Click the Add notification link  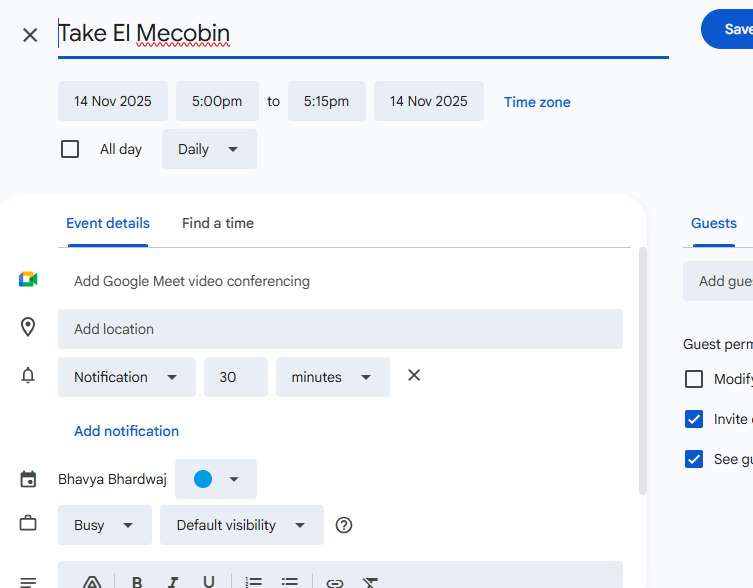pyautogui.click(x=126, y=431)
